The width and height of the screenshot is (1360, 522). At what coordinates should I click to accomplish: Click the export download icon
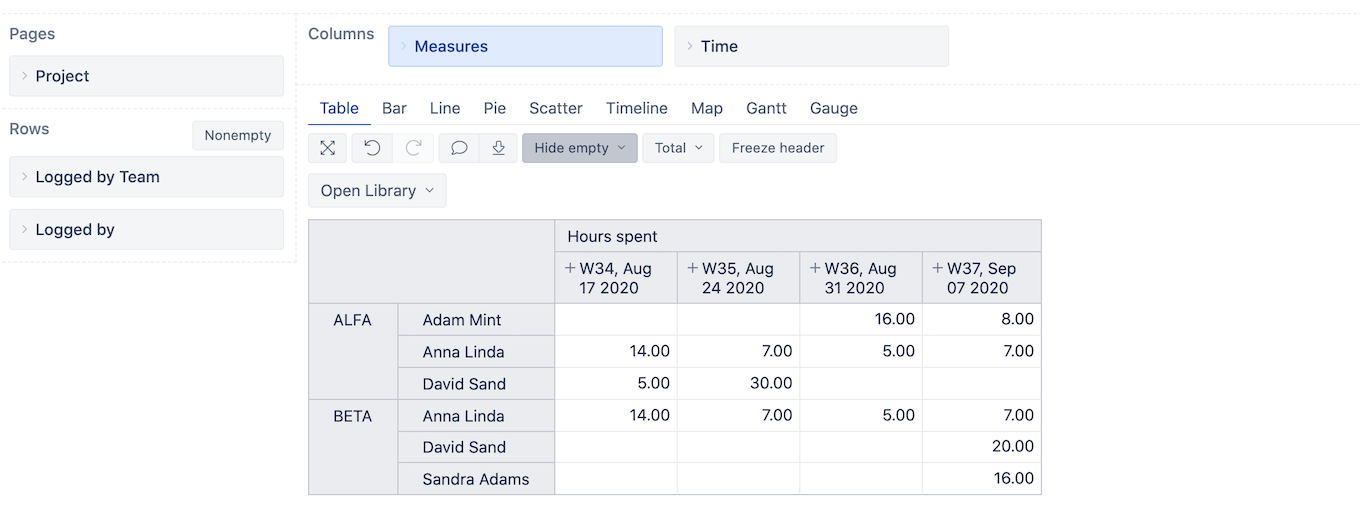(498, 148)
